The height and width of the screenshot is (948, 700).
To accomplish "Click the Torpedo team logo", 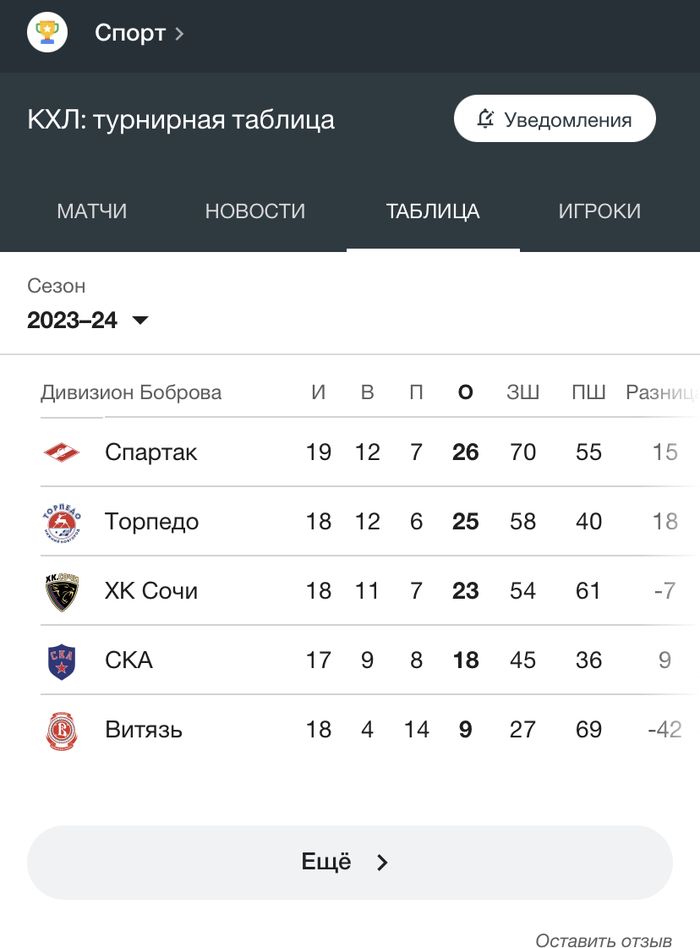I will tap(62, 522).
